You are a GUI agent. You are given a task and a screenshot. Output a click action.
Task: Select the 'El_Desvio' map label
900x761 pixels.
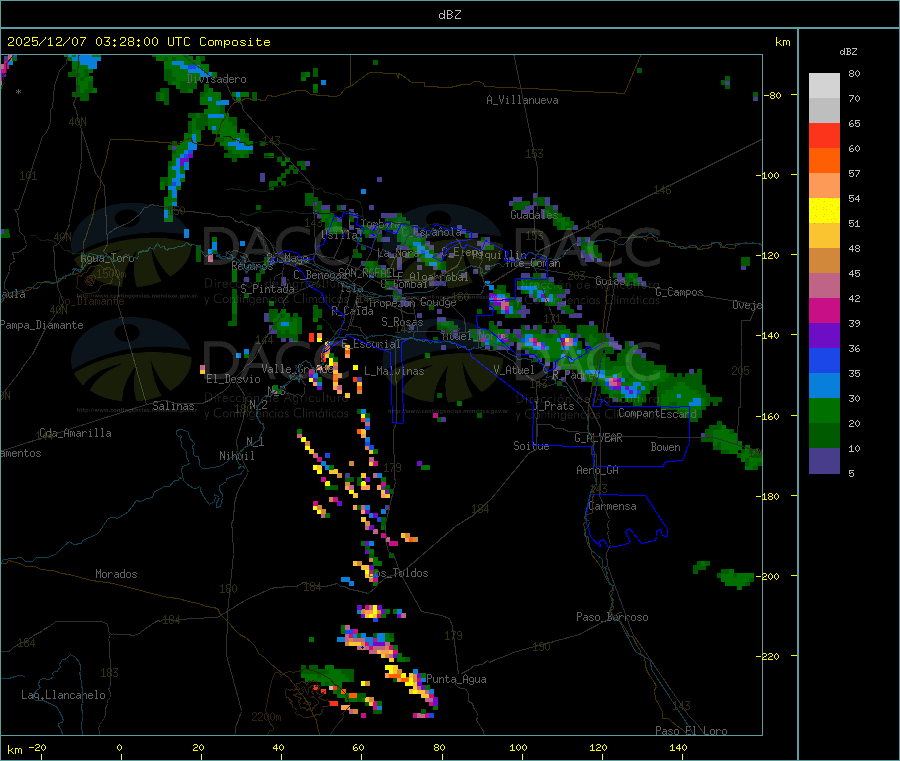[x=233, y=379]
